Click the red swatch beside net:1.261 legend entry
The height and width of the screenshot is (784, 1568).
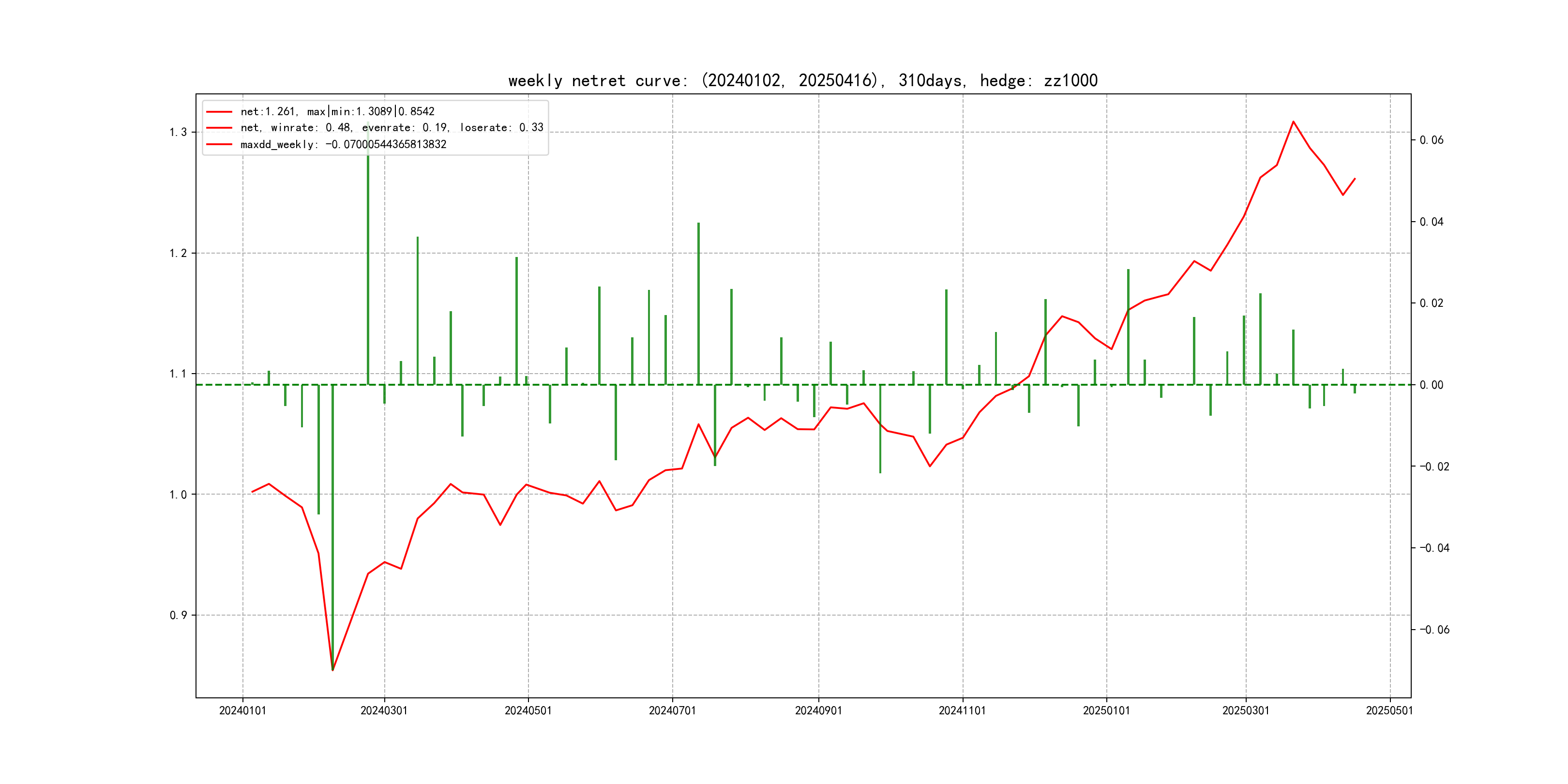pyautogui.click(x=219, y=112)
